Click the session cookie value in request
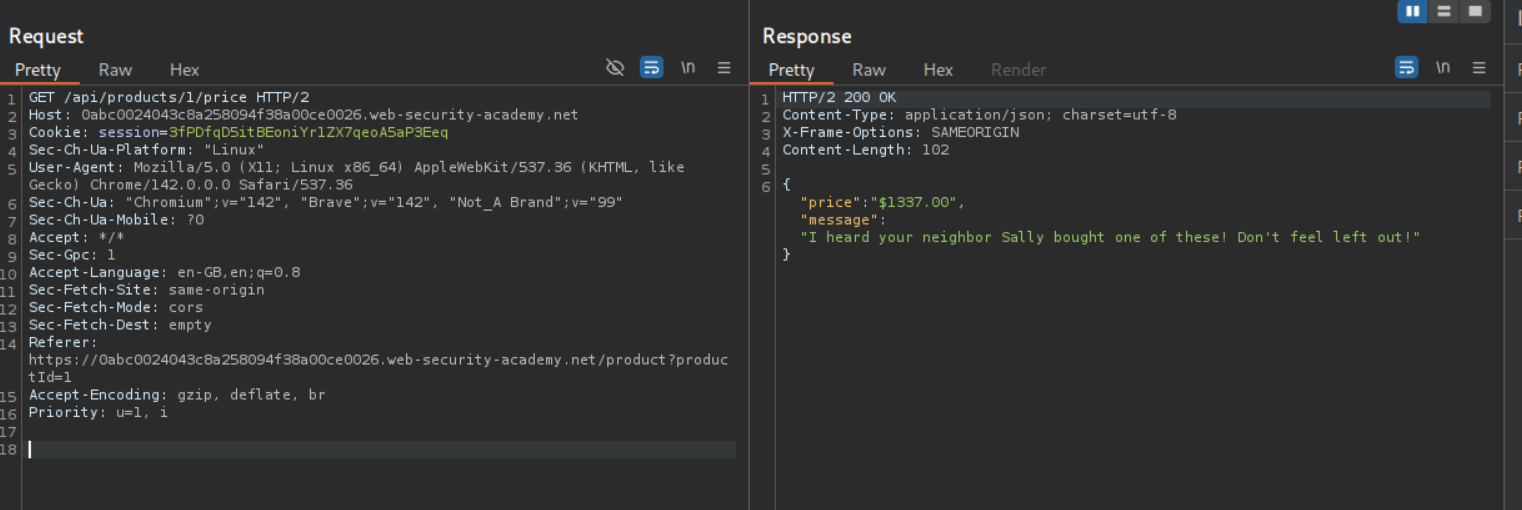 [308, 133]
